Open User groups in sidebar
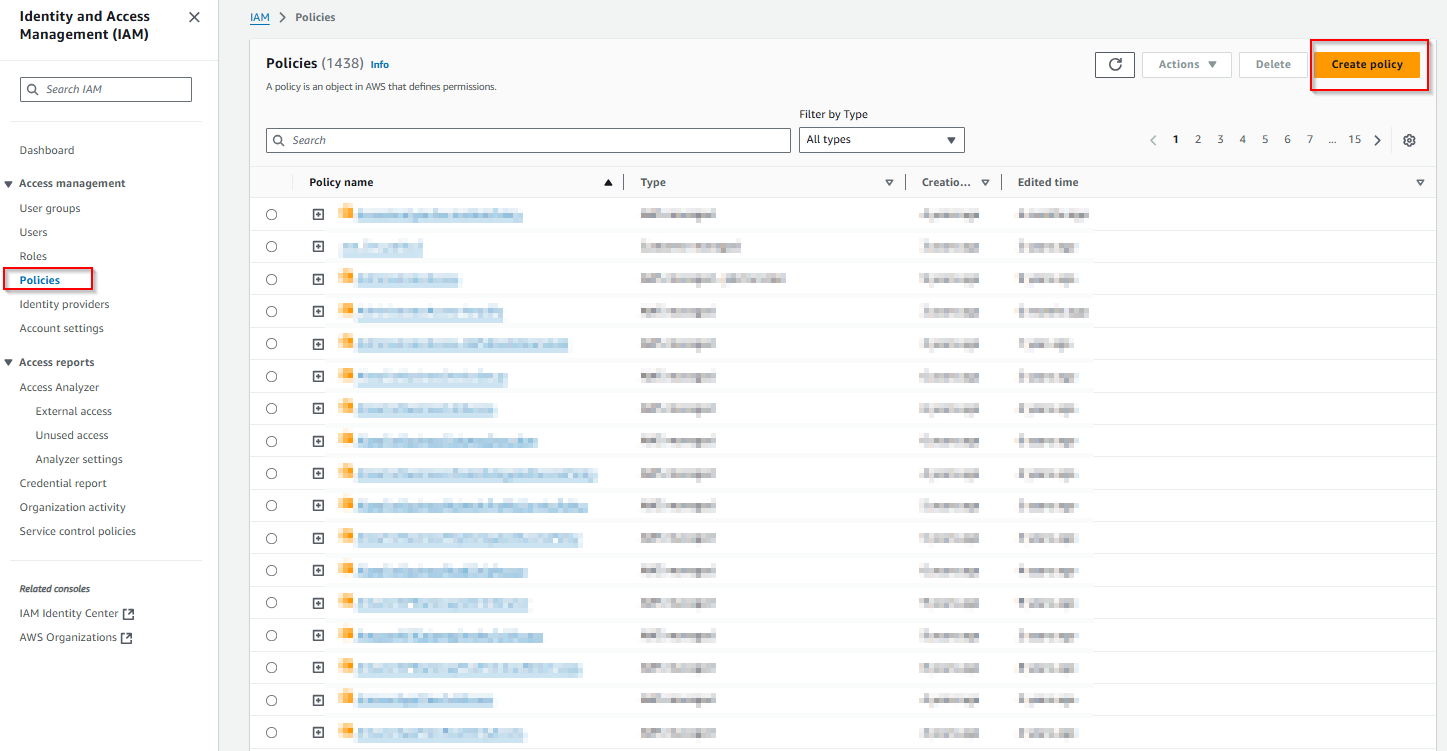Image resolution: width=1447 pixels, height=751 pixels. tap(50, 208)
